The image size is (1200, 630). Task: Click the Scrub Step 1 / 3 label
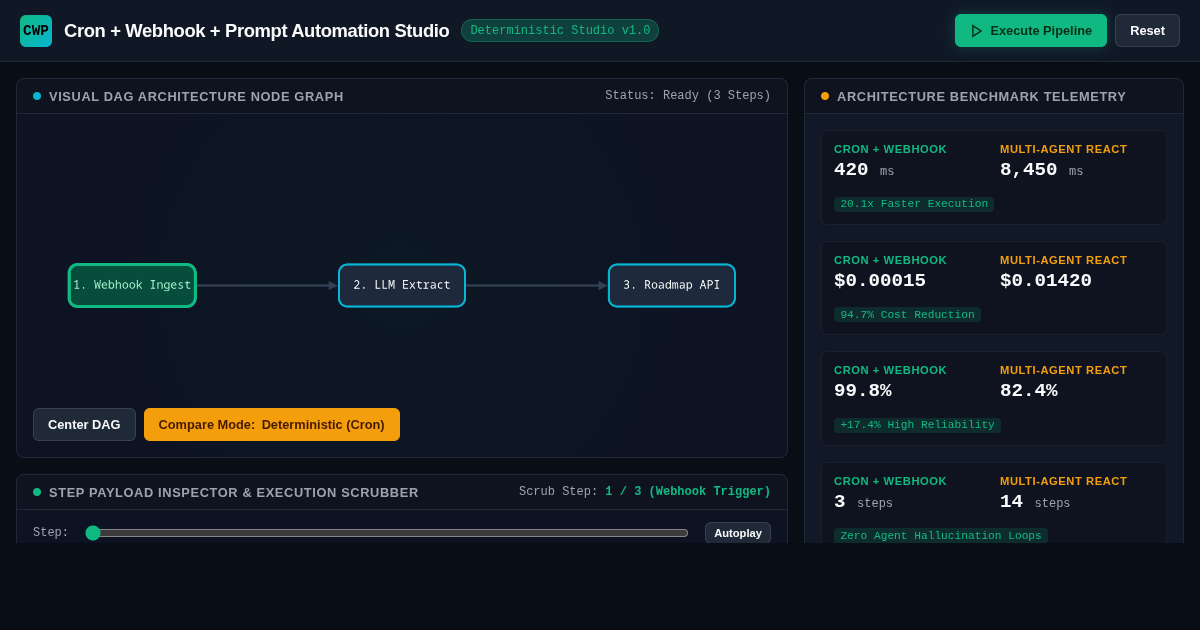(645, 492)
